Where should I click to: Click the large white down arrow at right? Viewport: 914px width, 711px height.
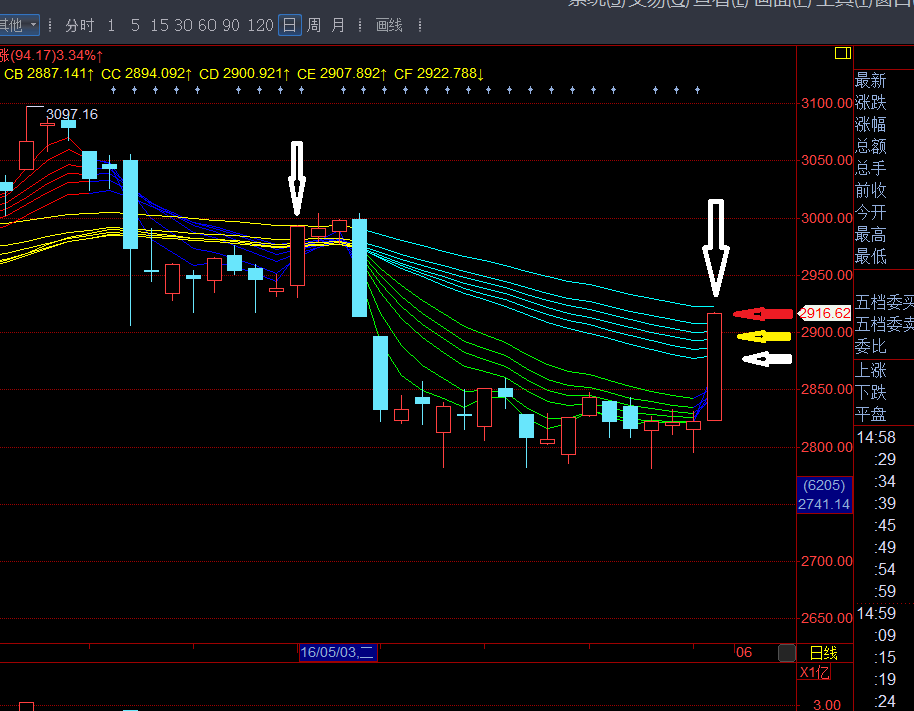coord(715,248)
